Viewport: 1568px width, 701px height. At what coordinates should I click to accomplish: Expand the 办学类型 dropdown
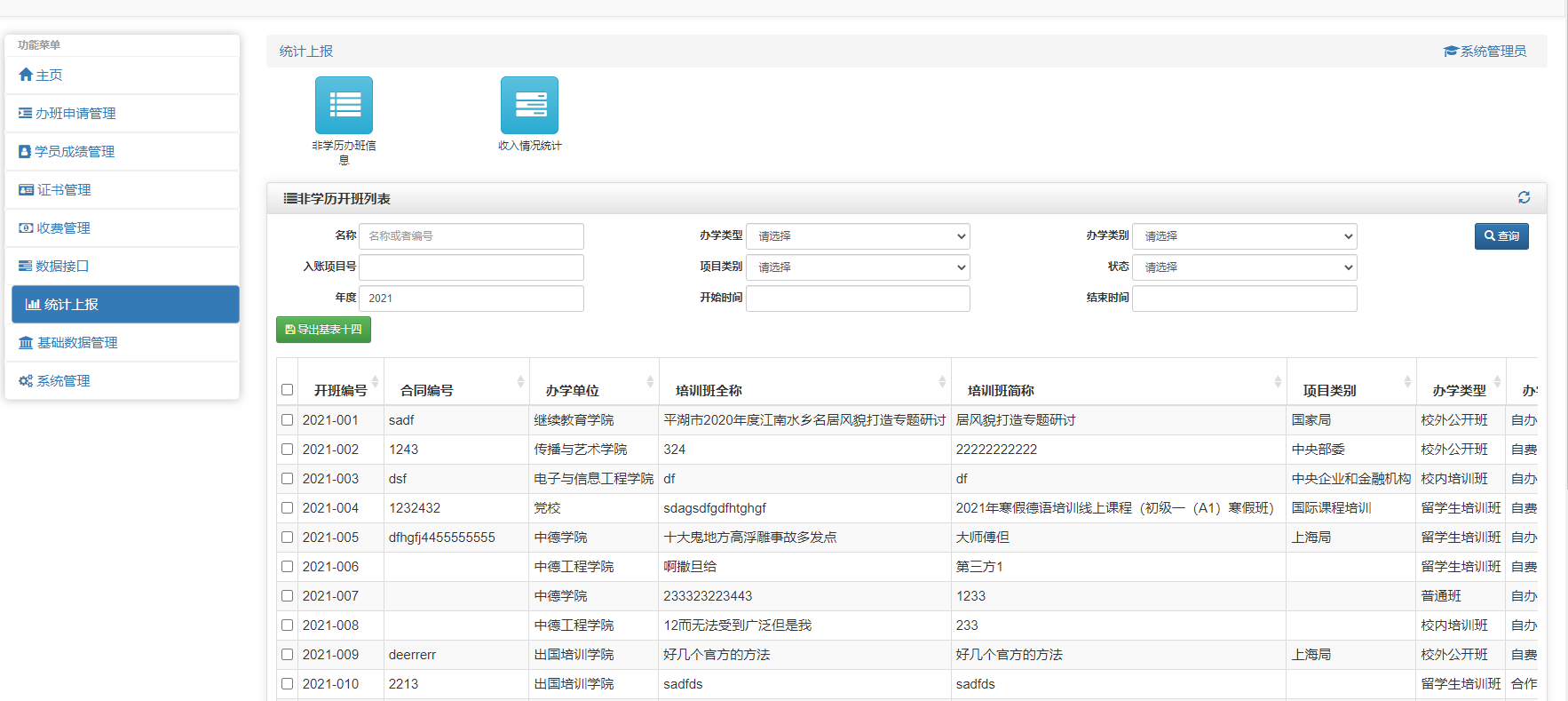pyautogui.click(x=858, y=236)
